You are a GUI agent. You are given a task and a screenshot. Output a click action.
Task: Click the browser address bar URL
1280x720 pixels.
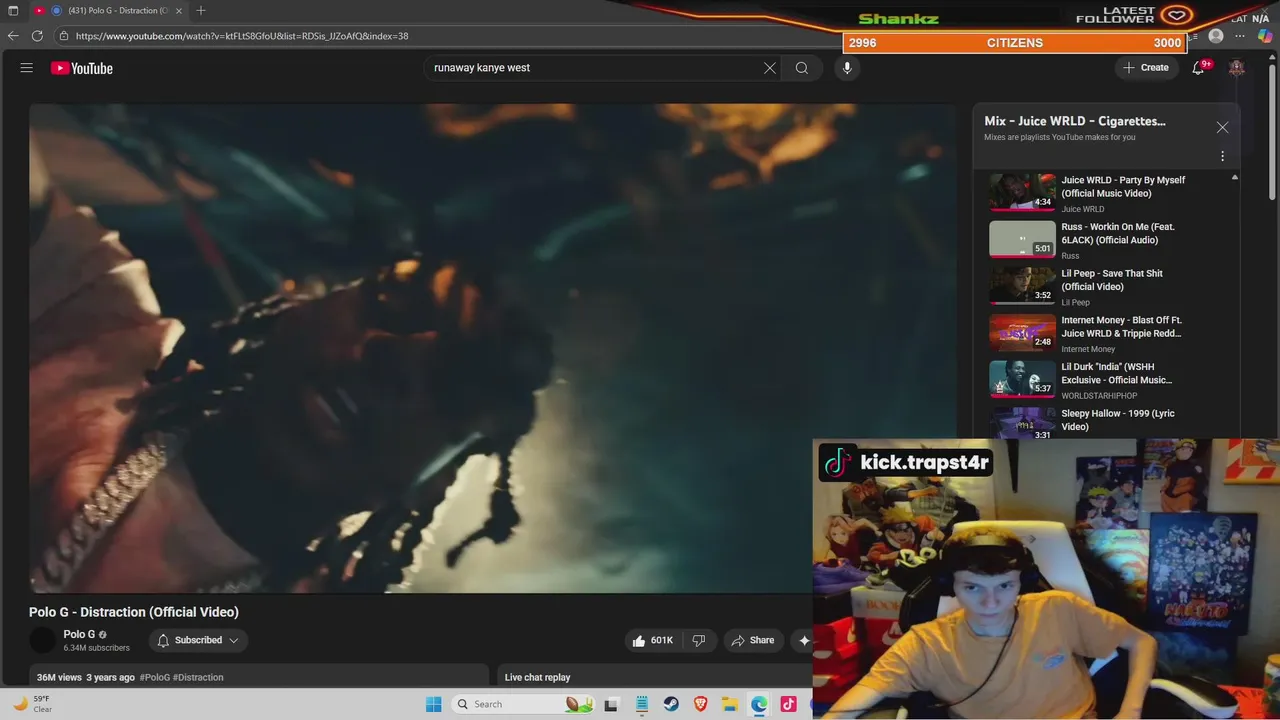[x=242, y=36]
